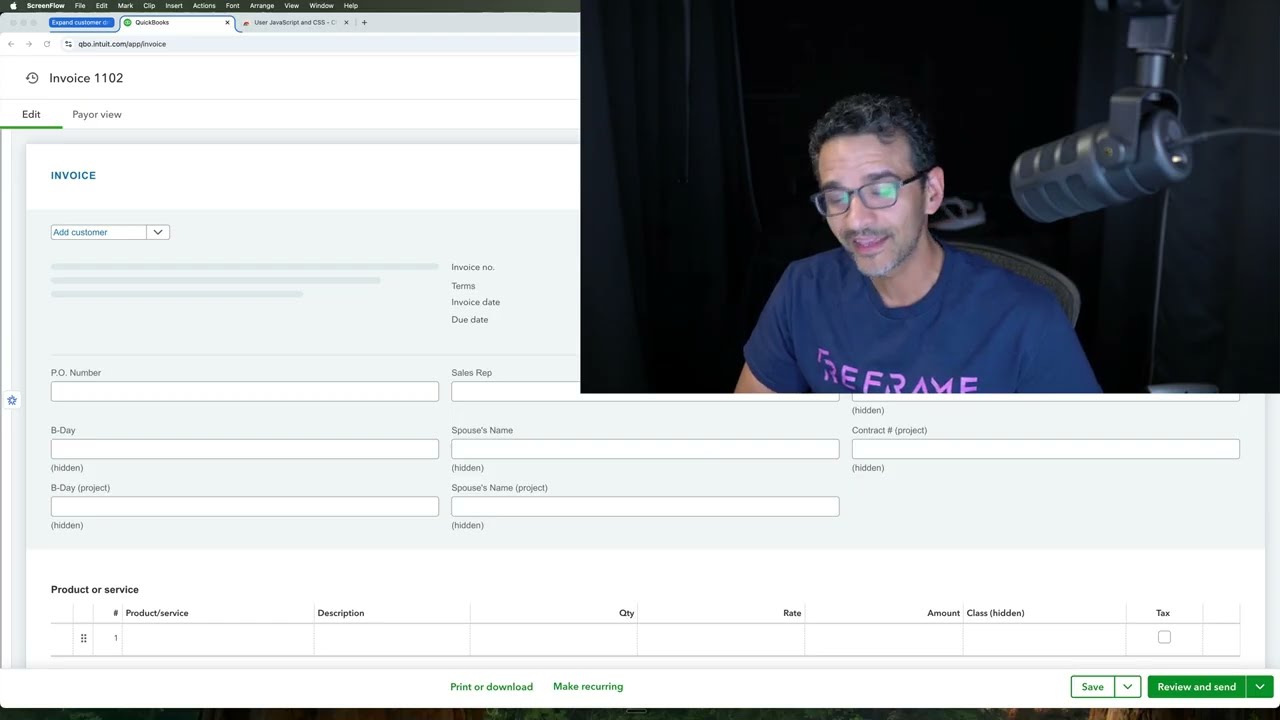The image size is (1280, 720).
Task: Click the P.O. Number input field
Action: click(x=245, y=391)
